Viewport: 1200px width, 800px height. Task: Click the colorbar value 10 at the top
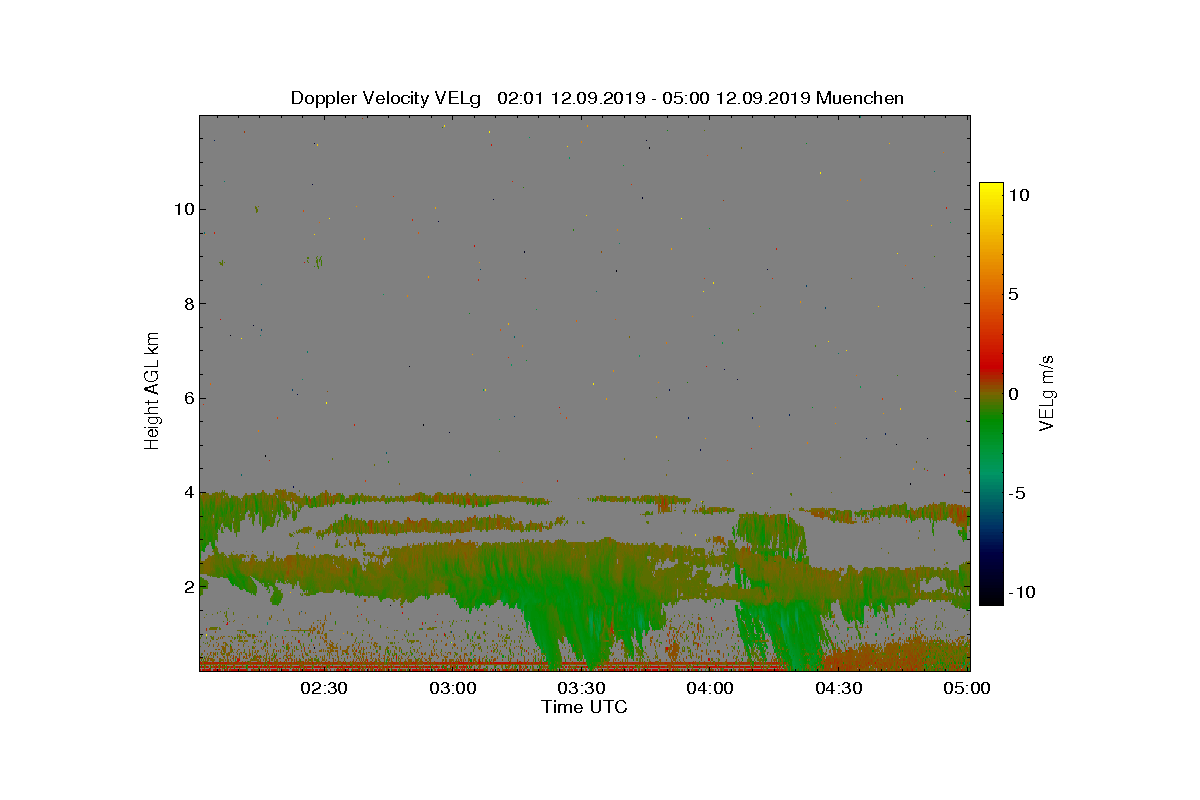1019,196
